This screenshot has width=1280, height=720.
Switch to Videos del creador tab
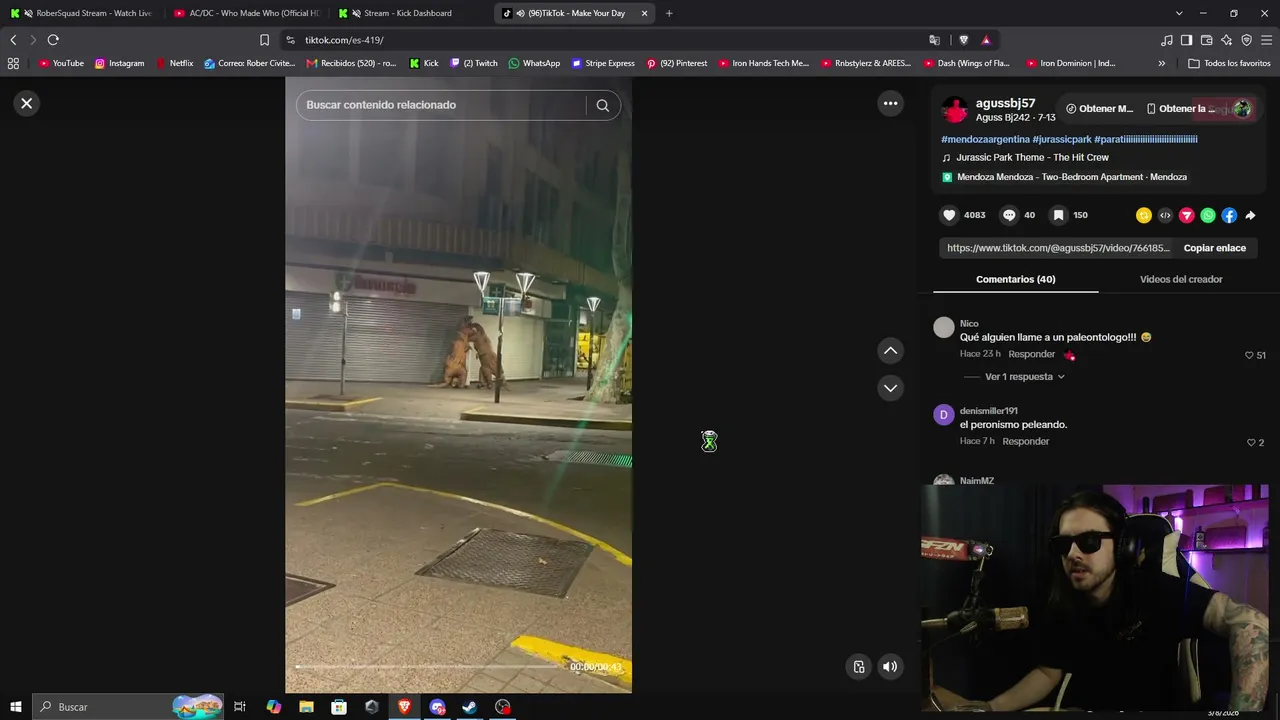tap(1181, 279)
